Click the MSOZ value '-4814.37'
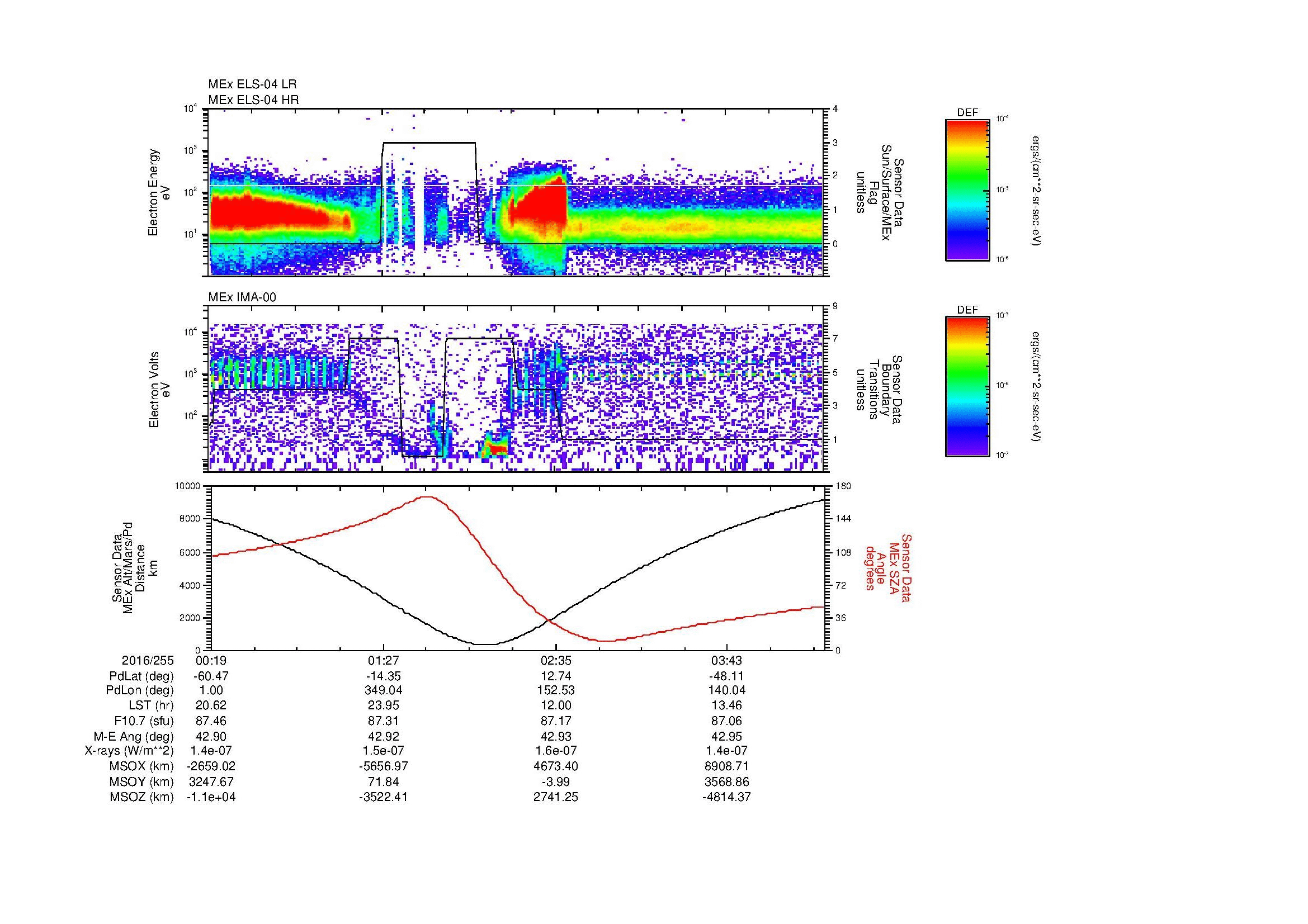The image size is (1308, 924). pos(726,797)
